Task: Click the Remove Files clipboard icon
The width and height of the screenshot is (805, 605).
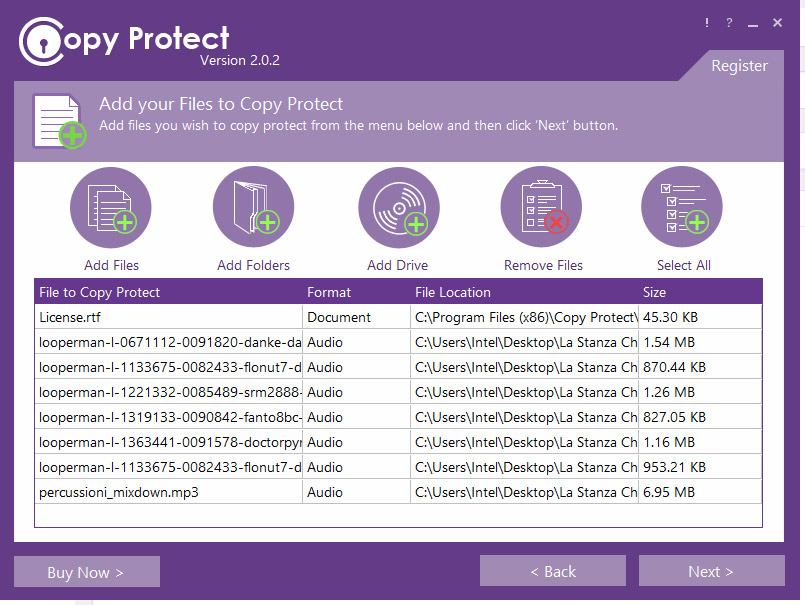Action: [x=541, y=207]
